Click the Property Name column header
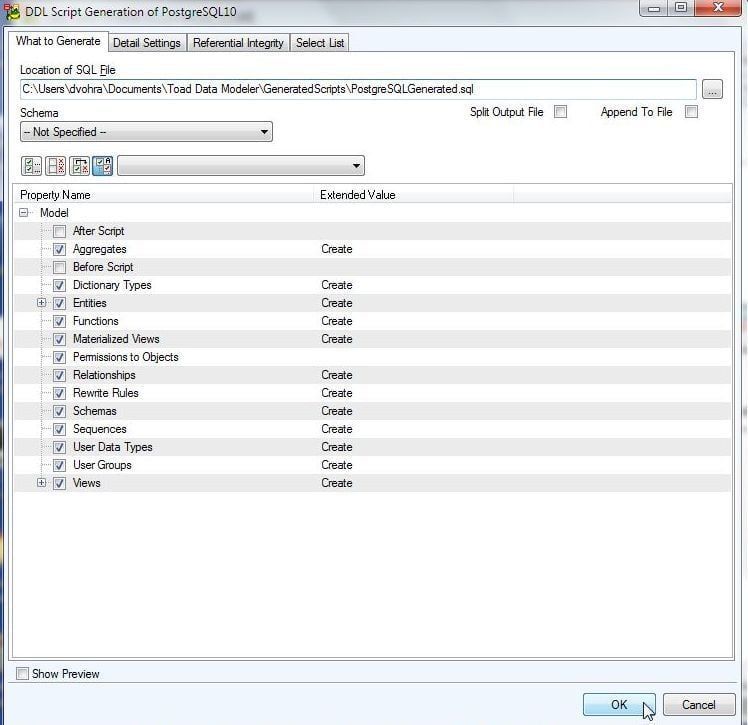Screen dimensions: 748x725 tap(165, 195)
